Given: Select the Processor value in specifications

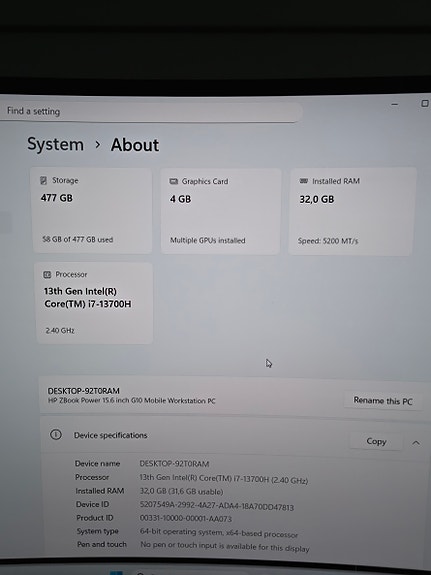Looking at the screenshot, I should pos(224,479).
